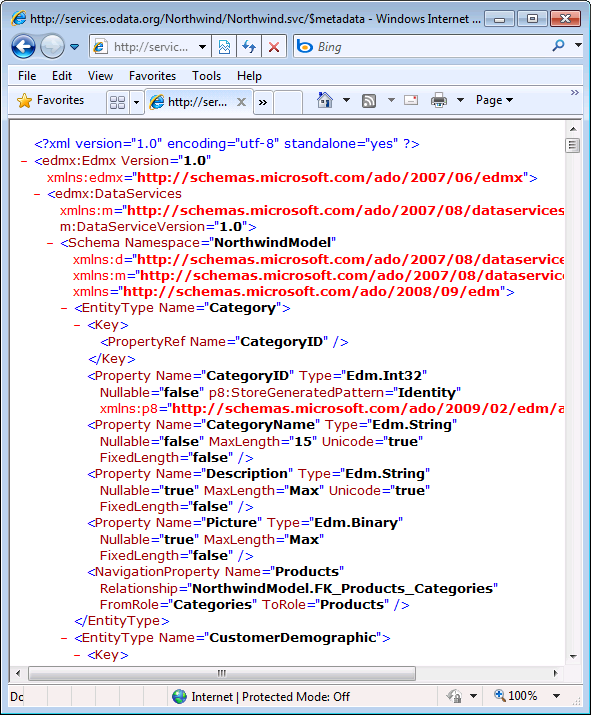Open the Help menu
591x715 pixels.
click(x=249, y=76)
